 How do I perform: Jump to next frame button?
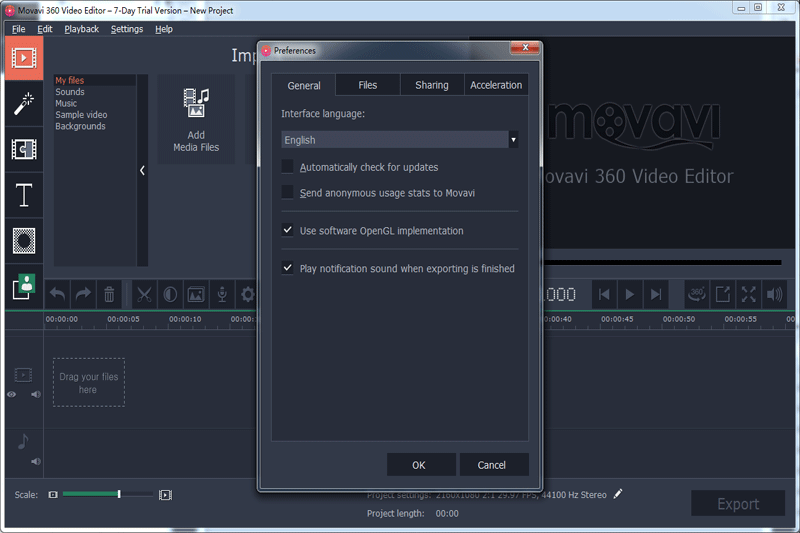(x=656, y=294)
